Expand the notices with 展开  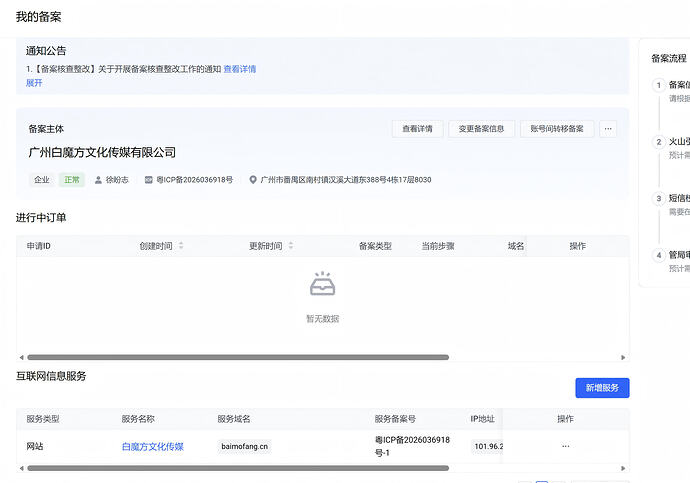pos(34,83)
